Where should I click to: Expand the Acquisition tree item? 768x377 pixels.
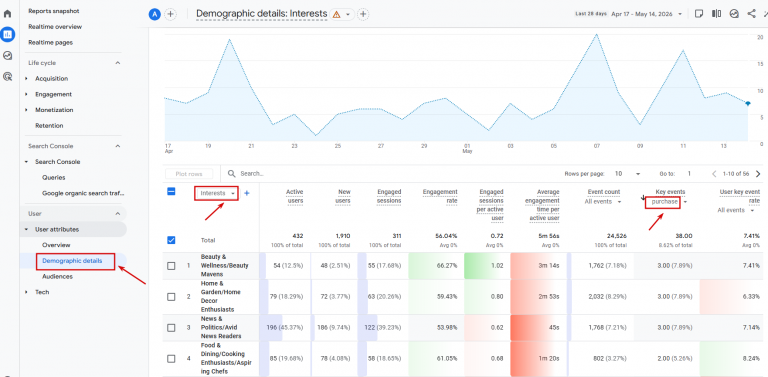26,78
